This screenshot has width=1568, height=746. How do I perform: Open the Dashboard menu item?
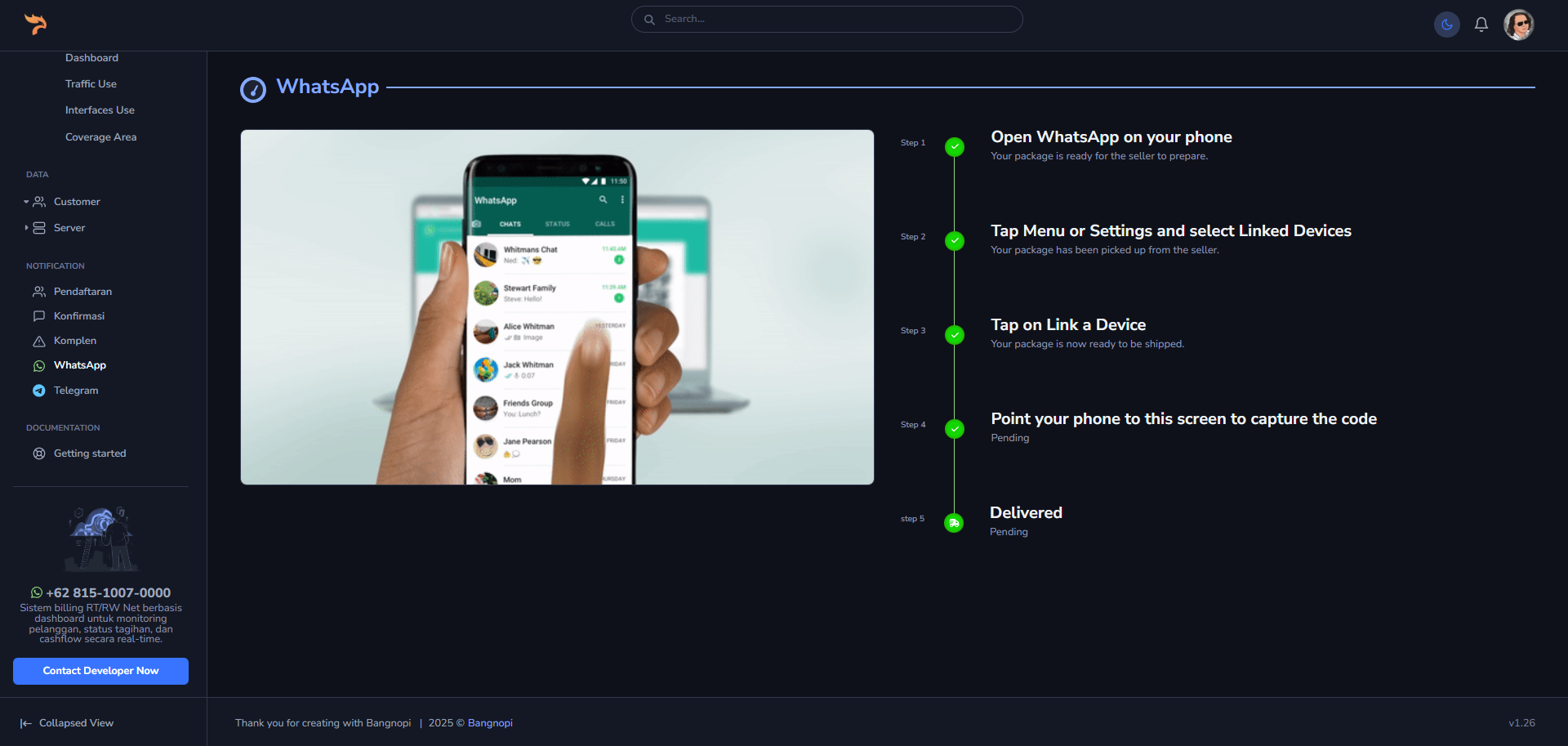(x=91, y=58)
